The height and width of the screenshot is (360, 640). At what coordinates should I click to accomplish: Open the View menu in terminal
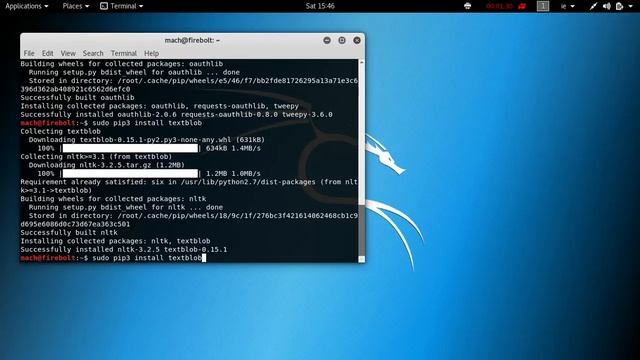tap(68, 53)
